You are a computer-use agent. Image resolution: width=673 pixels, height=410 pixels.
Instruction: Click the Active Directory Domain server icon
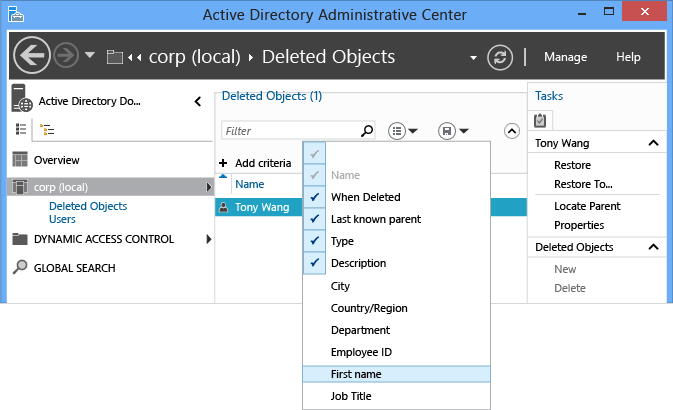[22, 98]
